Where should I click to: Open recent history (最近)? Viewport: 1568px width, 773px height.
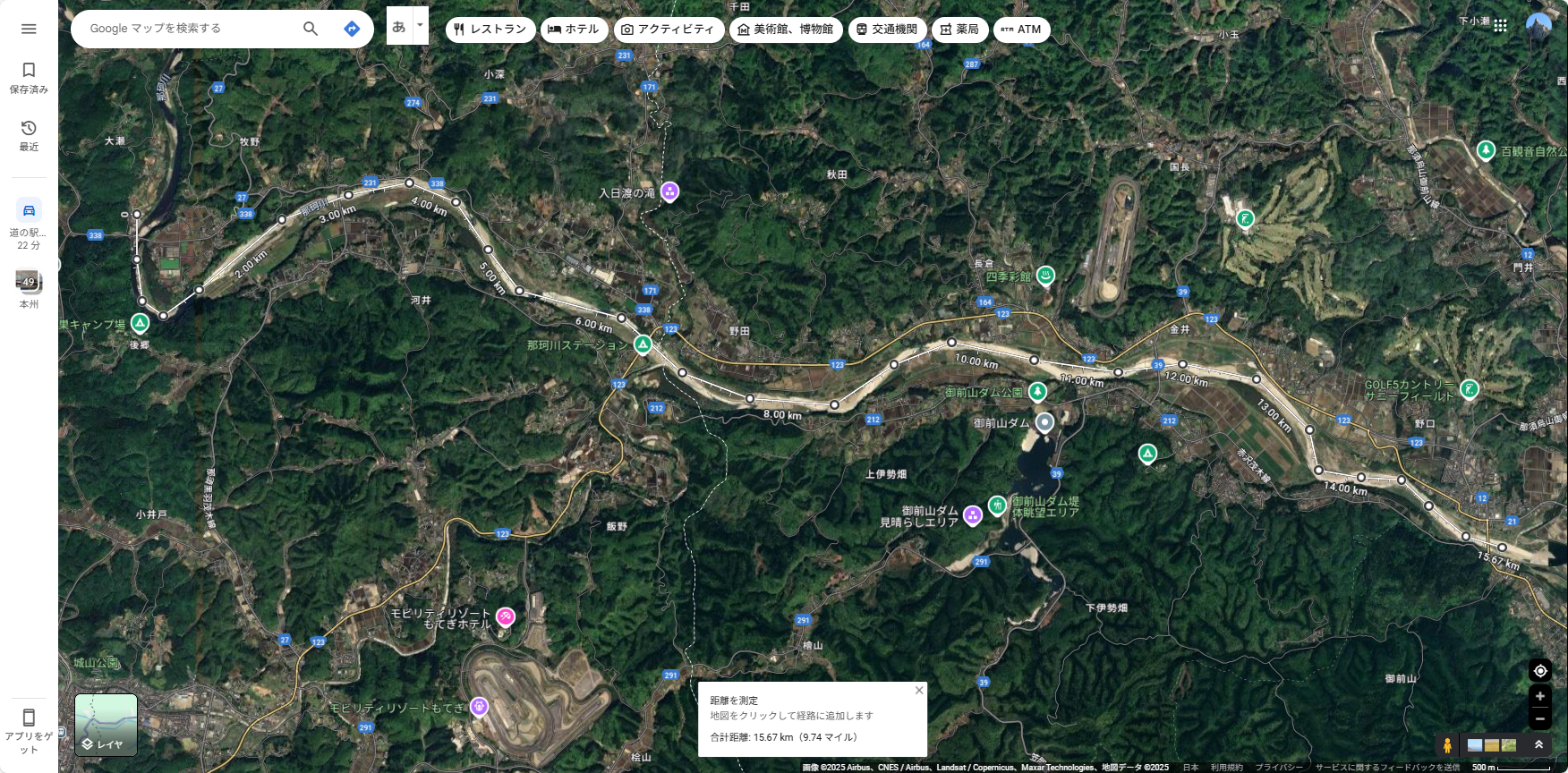(29, 135)
